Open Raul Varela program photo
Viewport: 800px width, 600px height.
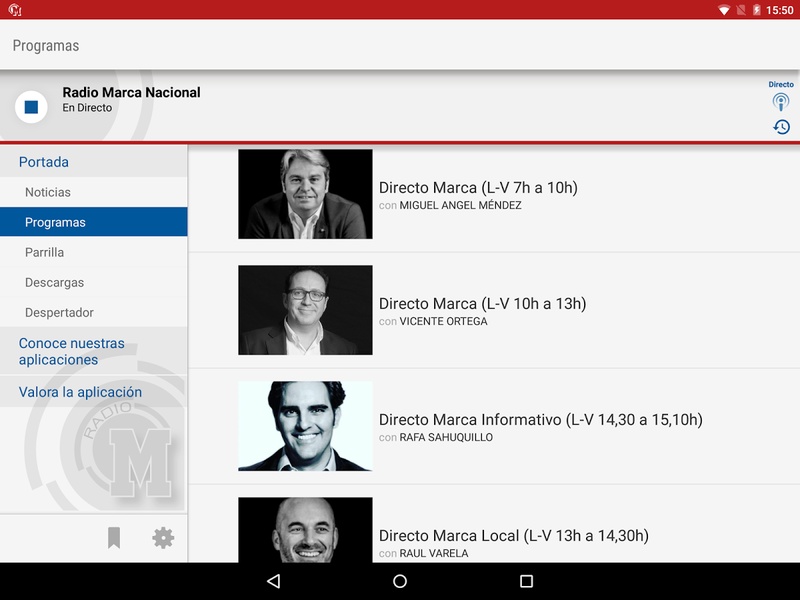point(305,530)
